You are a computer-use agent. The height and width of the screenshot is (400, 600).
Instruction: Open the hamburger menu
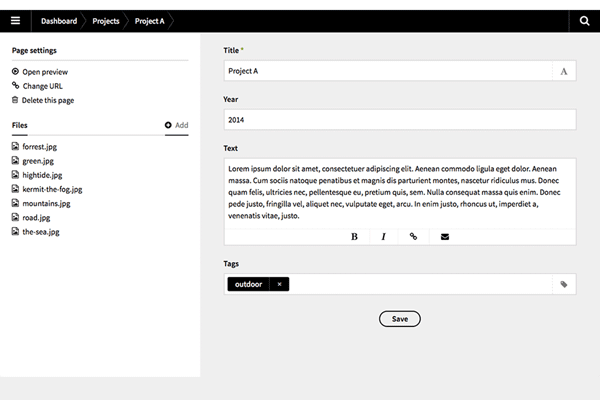pyautogui.click(x=15, y=20)
